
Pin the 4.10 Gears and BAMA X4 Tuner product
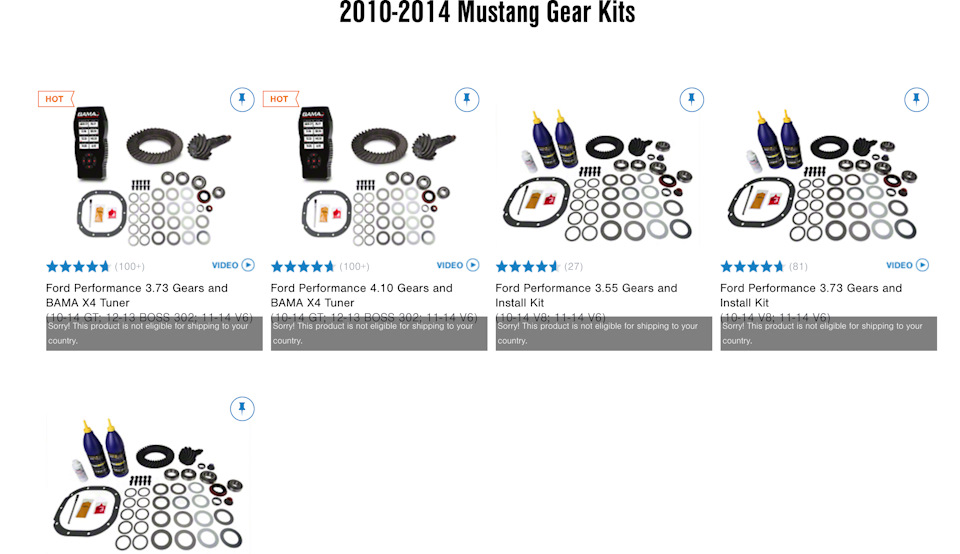point(467,99)
